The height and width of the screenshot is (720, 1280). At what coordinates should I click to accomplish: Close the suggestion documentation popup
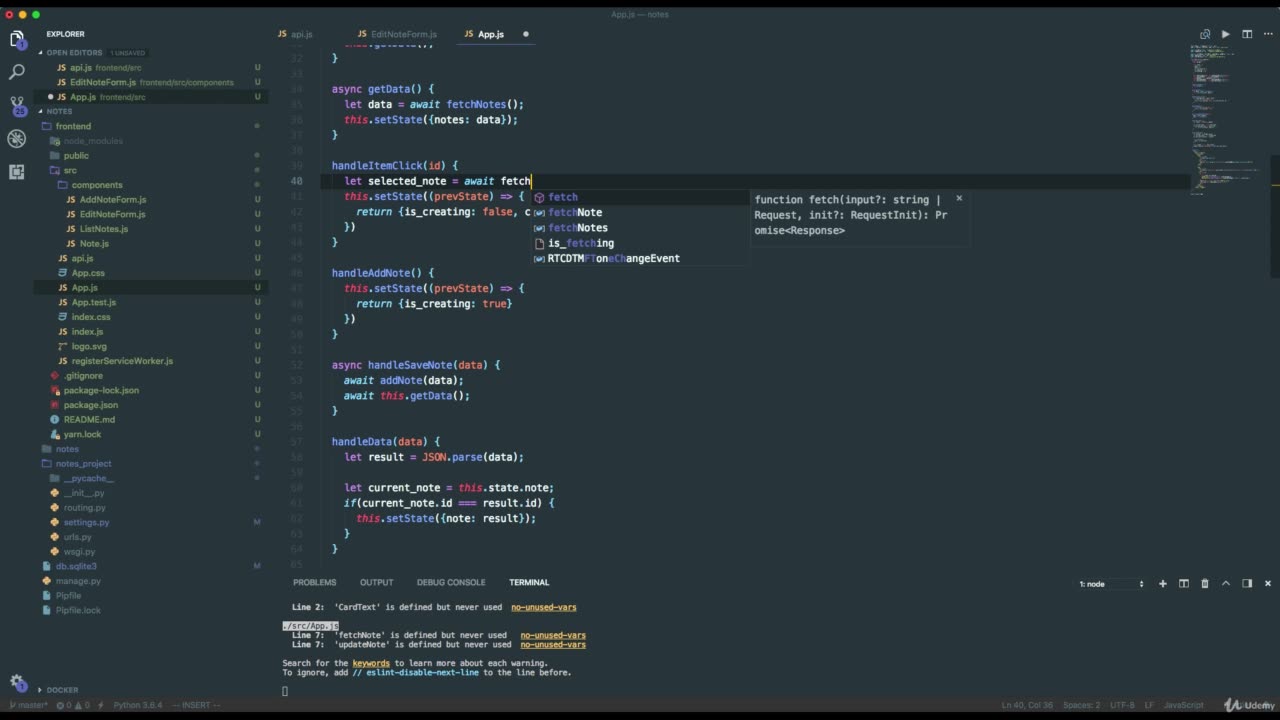pos(959,198)
